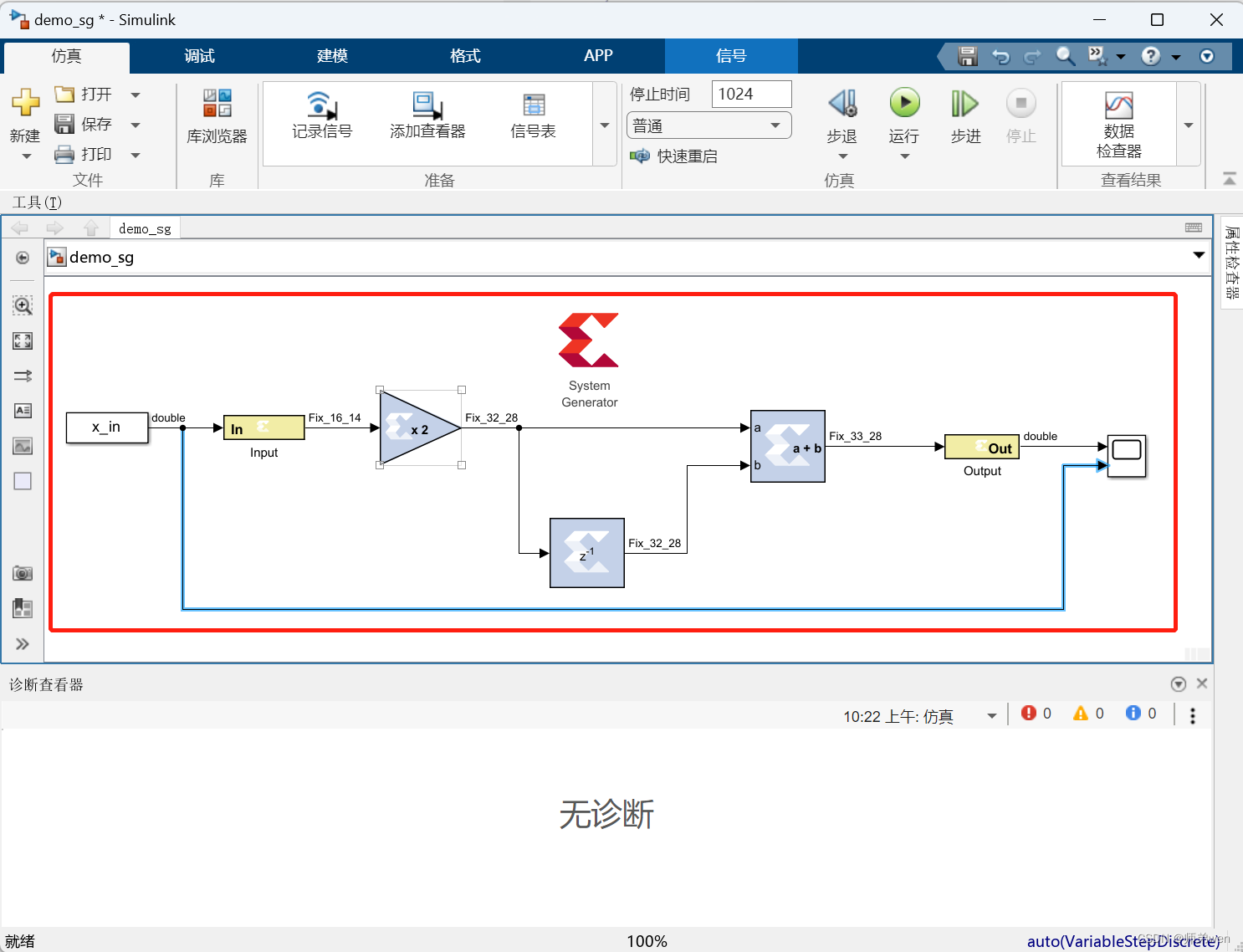Open the help menu dropdown arrow
Viewport: 1243px width, 952px height.
[x=1176, y=56]
